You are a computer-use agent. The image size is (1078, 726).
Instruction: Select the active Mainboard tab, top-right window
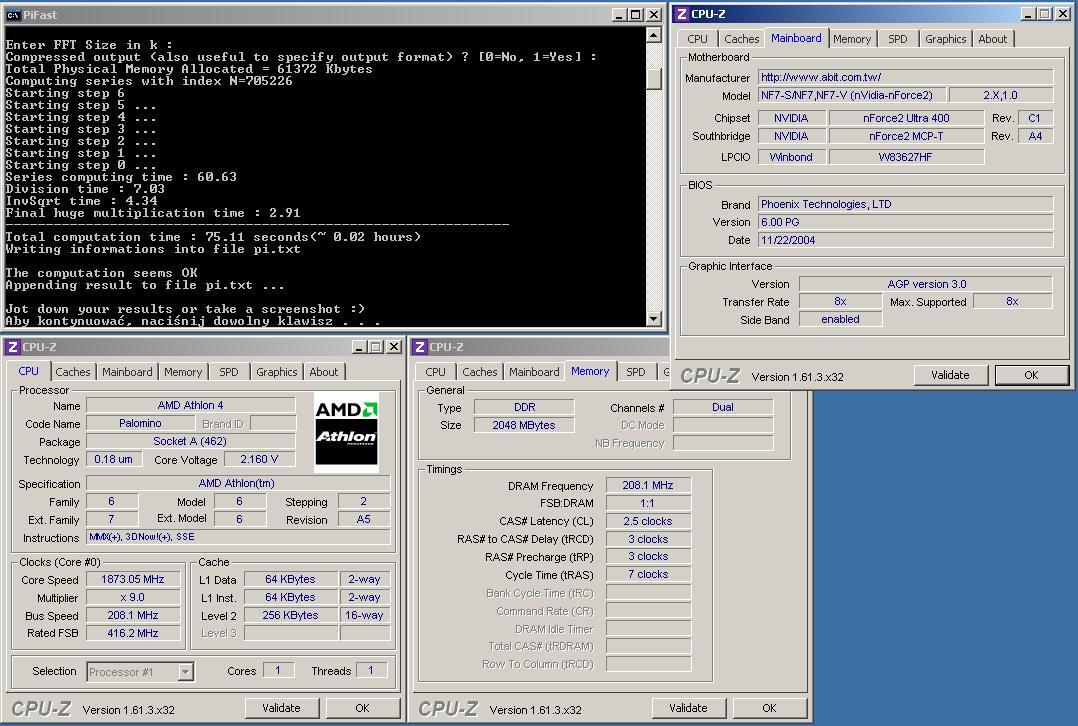pos(796,38)
